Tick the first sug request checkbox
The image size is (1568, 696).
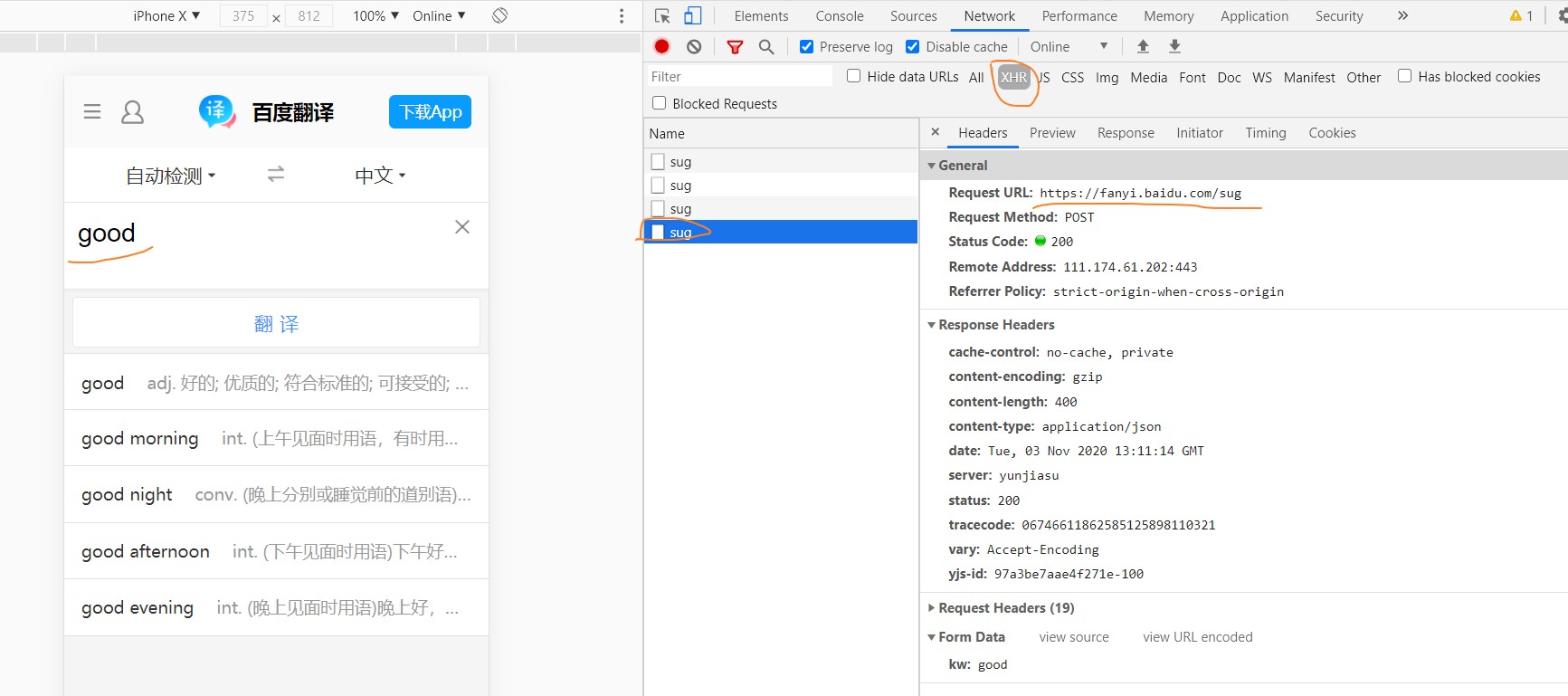tap(658, 161)
